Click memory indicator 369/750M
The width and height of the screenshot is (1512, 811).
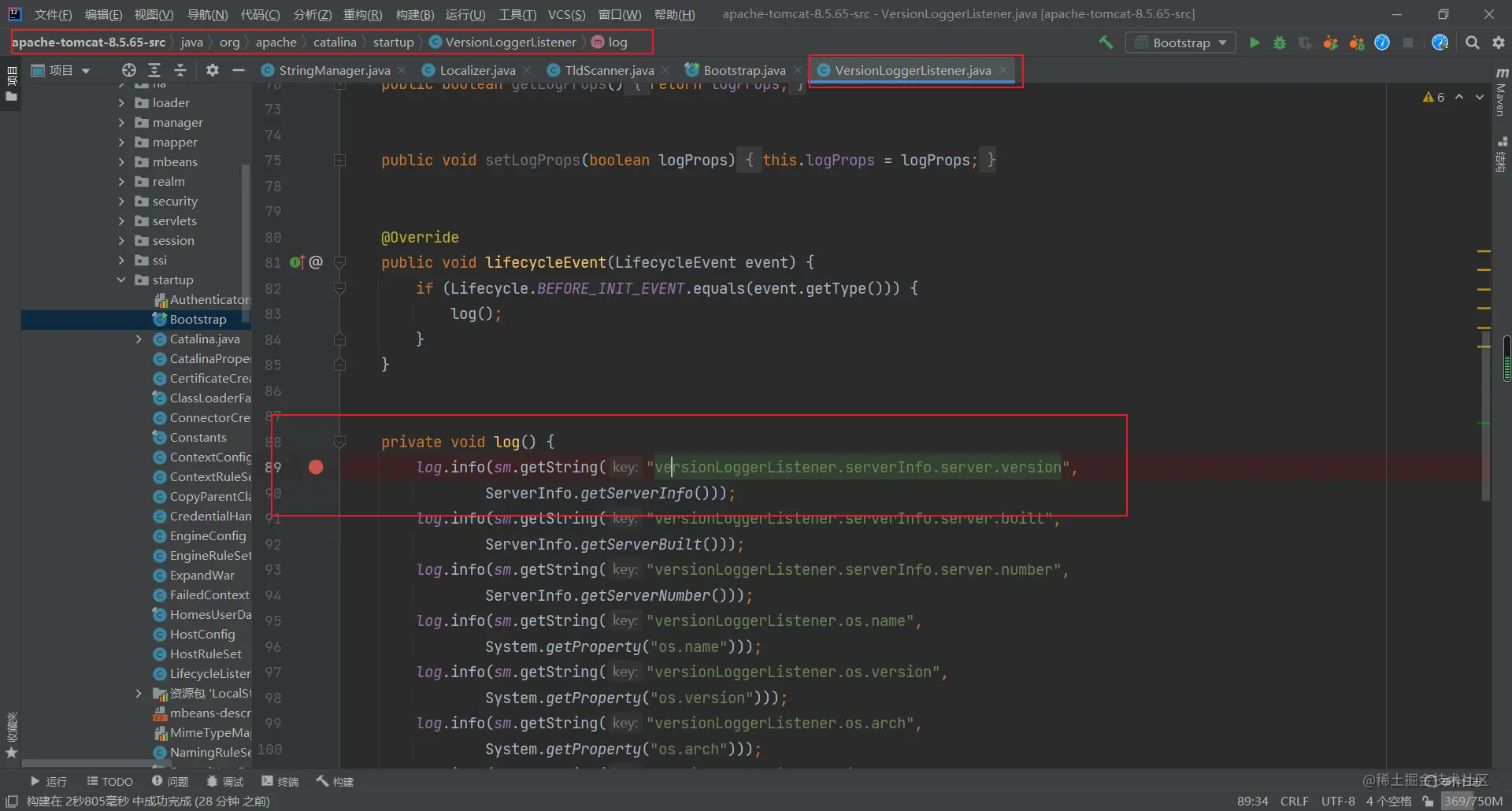click(1473, 801)
